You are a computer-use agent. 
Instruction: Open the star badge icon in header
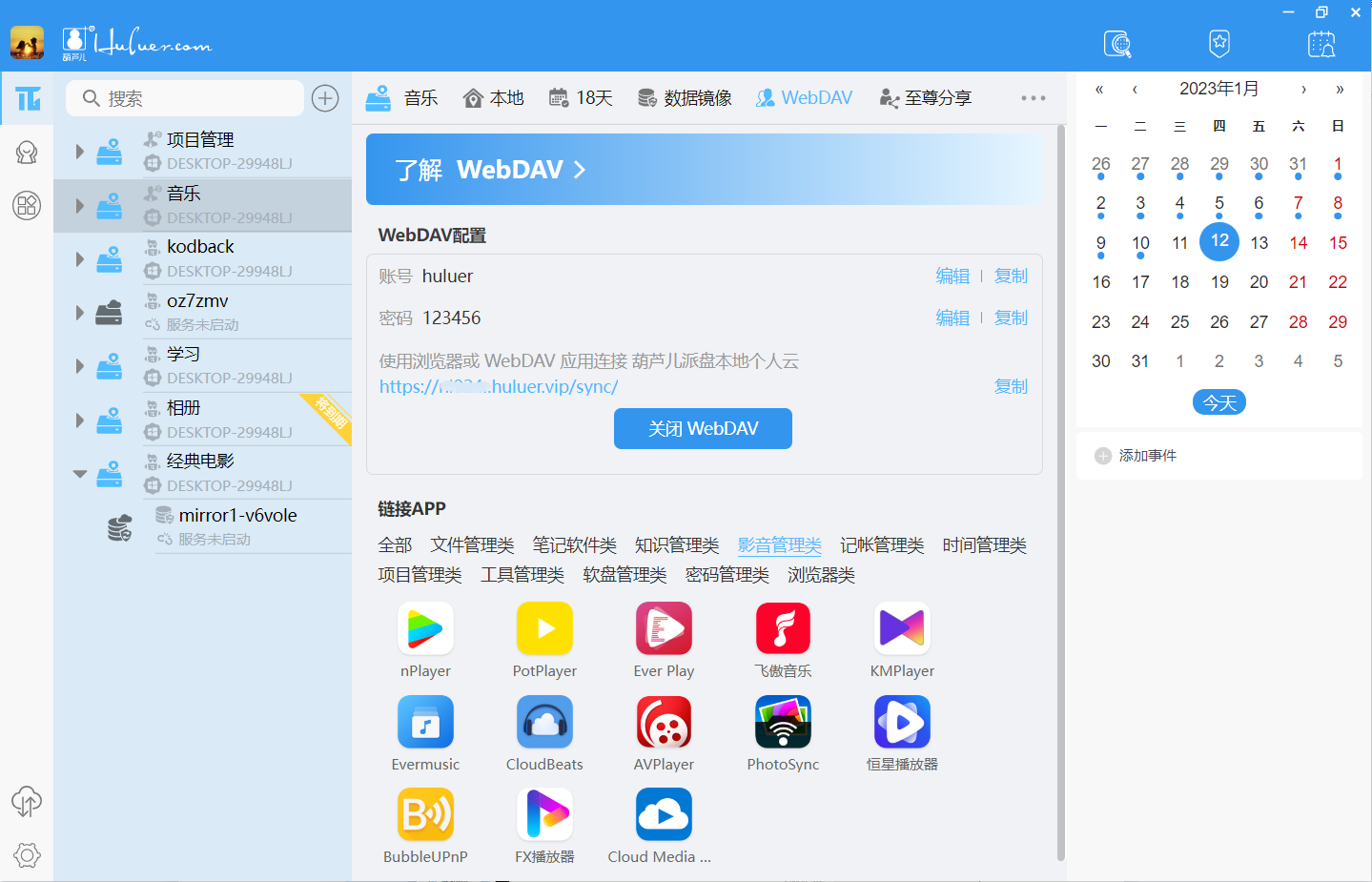pos(1219,44)
